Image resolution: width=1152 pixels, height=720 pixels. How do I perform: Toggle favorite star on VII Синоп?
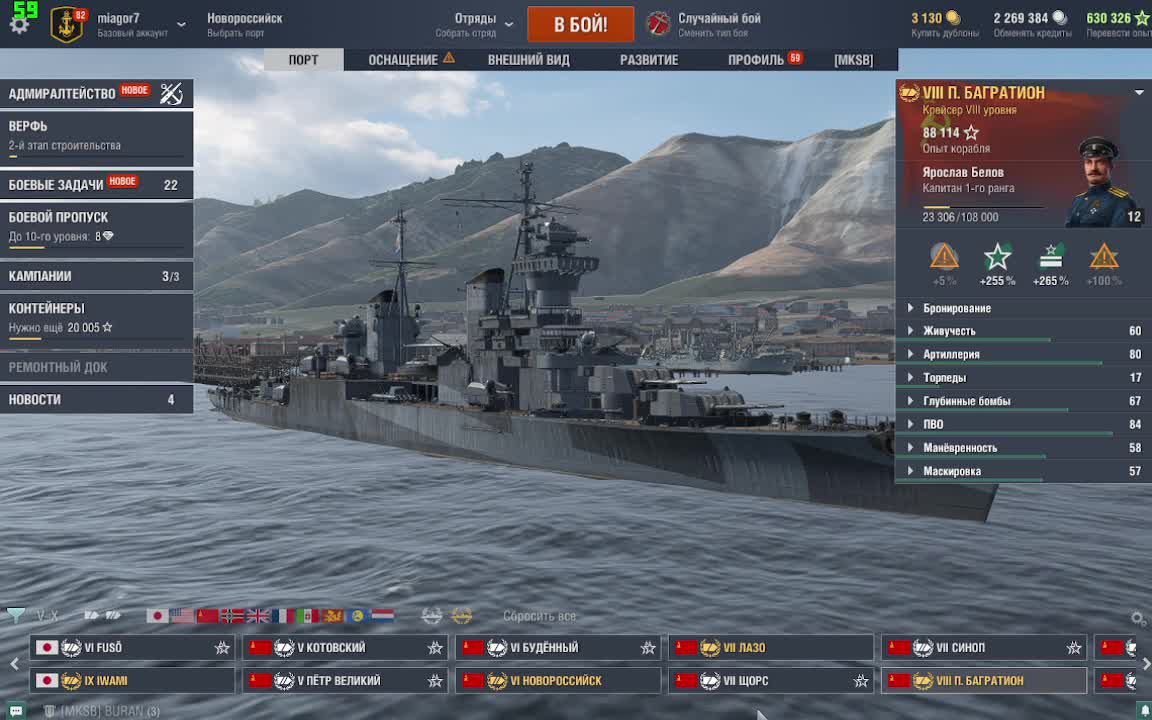1074,648
